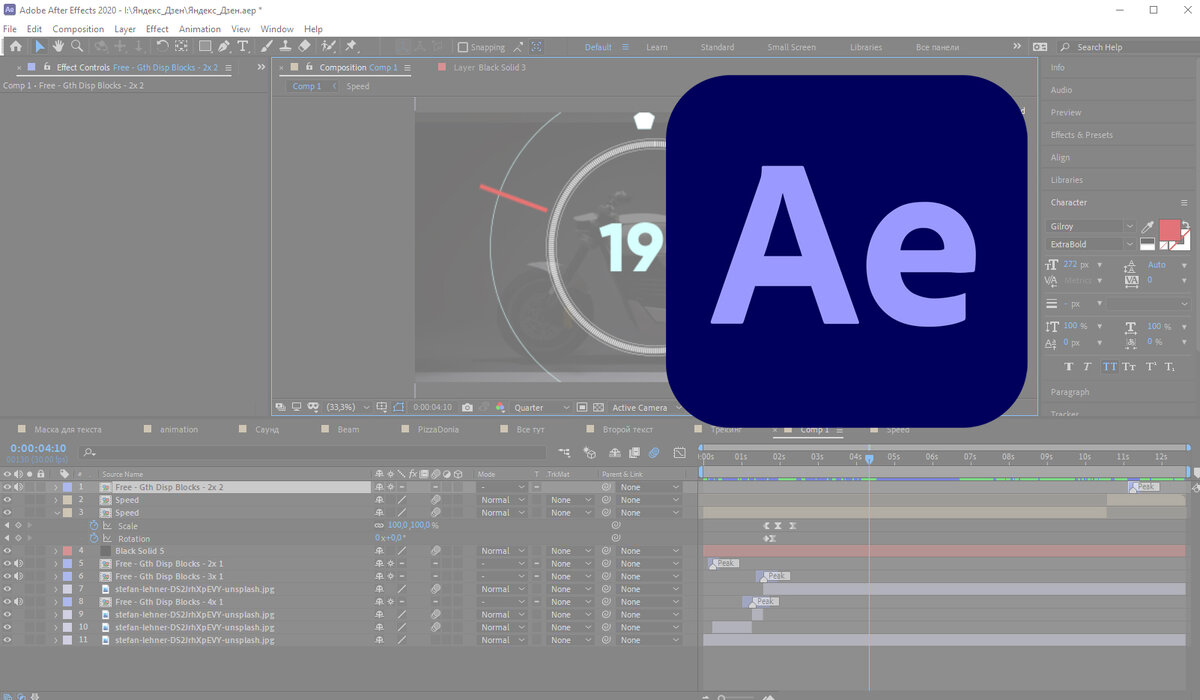
Task: Open the Quarter resolution dropdown
Action: (541, 408)
